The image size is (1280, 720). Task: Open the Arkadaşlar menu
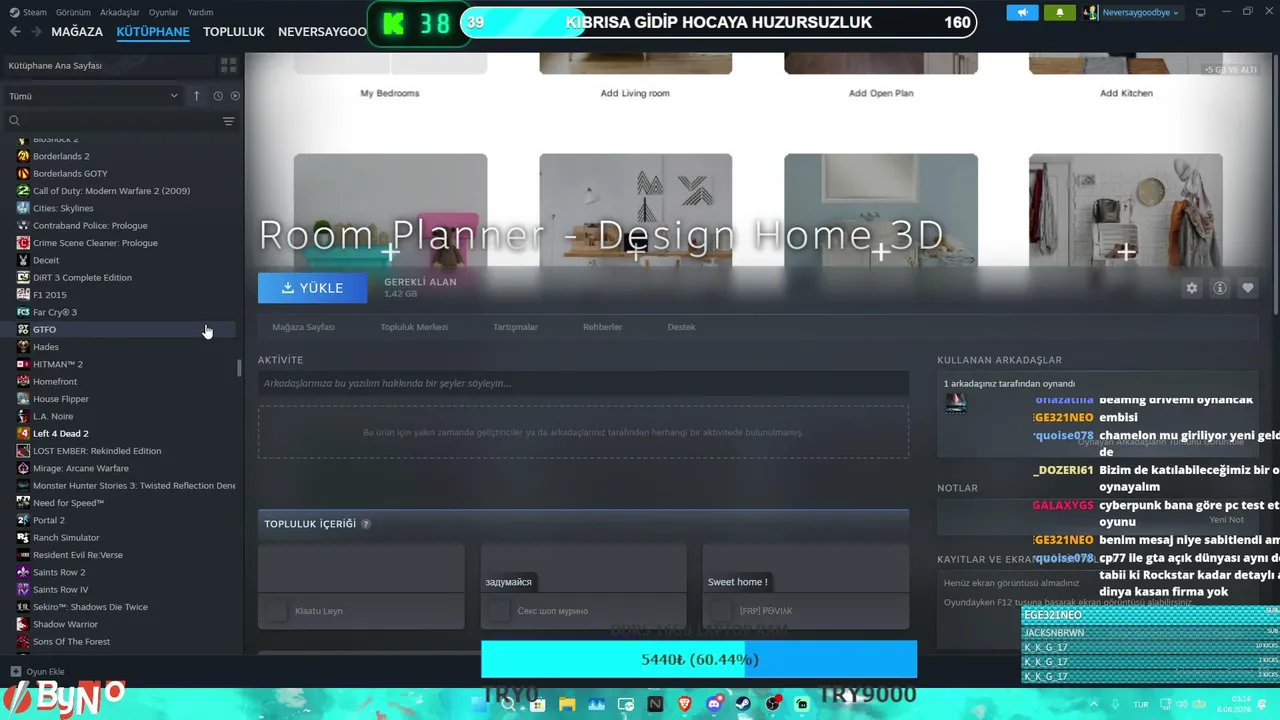tap(120, 13)
